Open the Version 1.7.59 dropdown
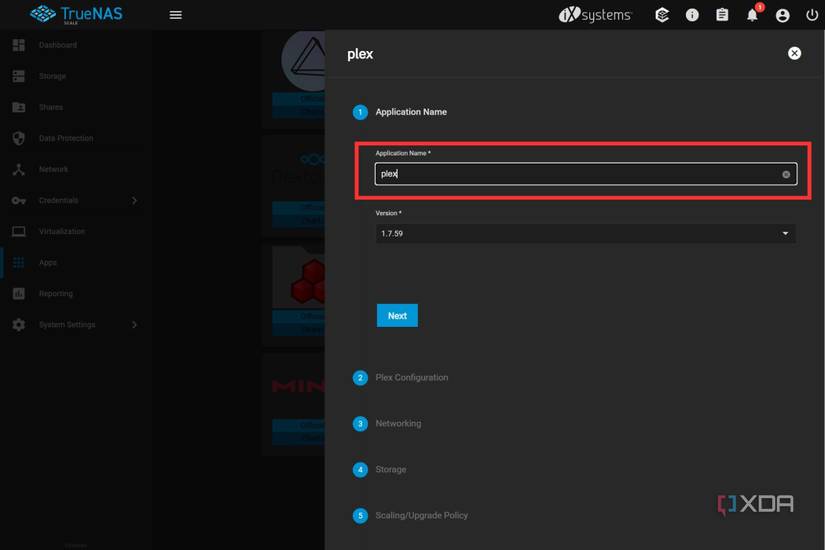 585,233
